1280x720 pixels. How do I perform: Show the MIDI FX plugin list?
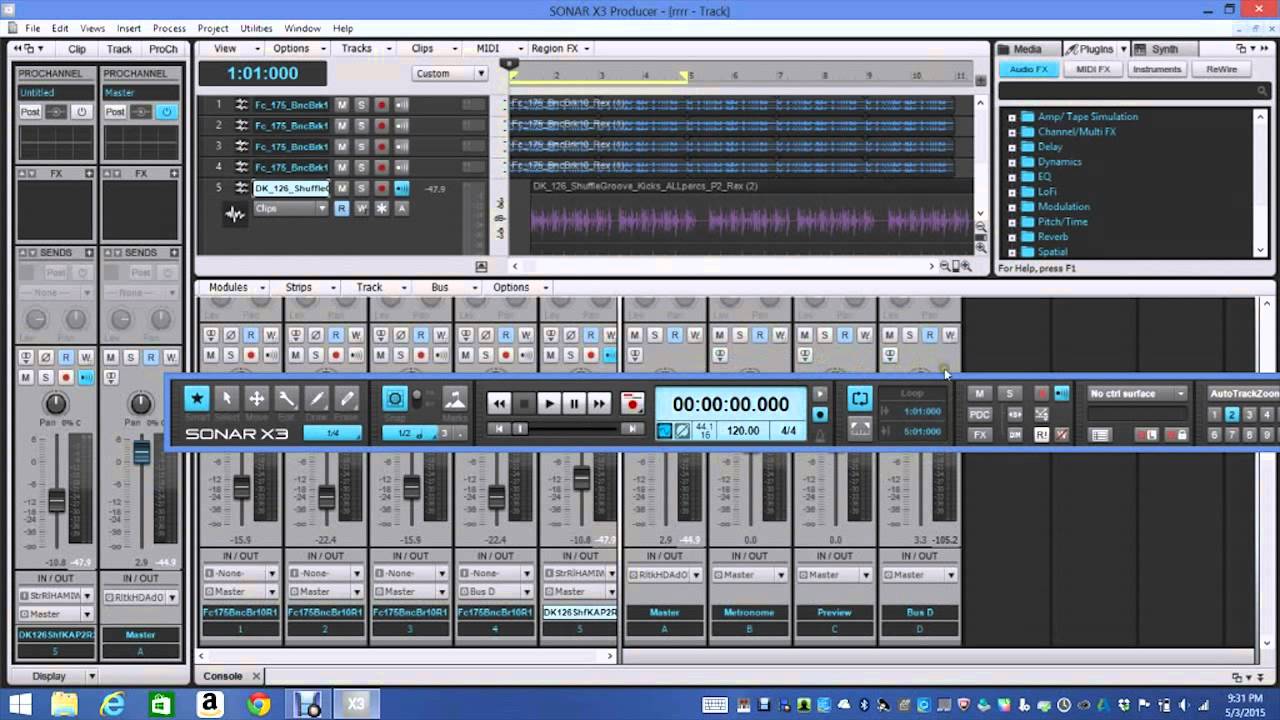click(x=1092, y=69)
